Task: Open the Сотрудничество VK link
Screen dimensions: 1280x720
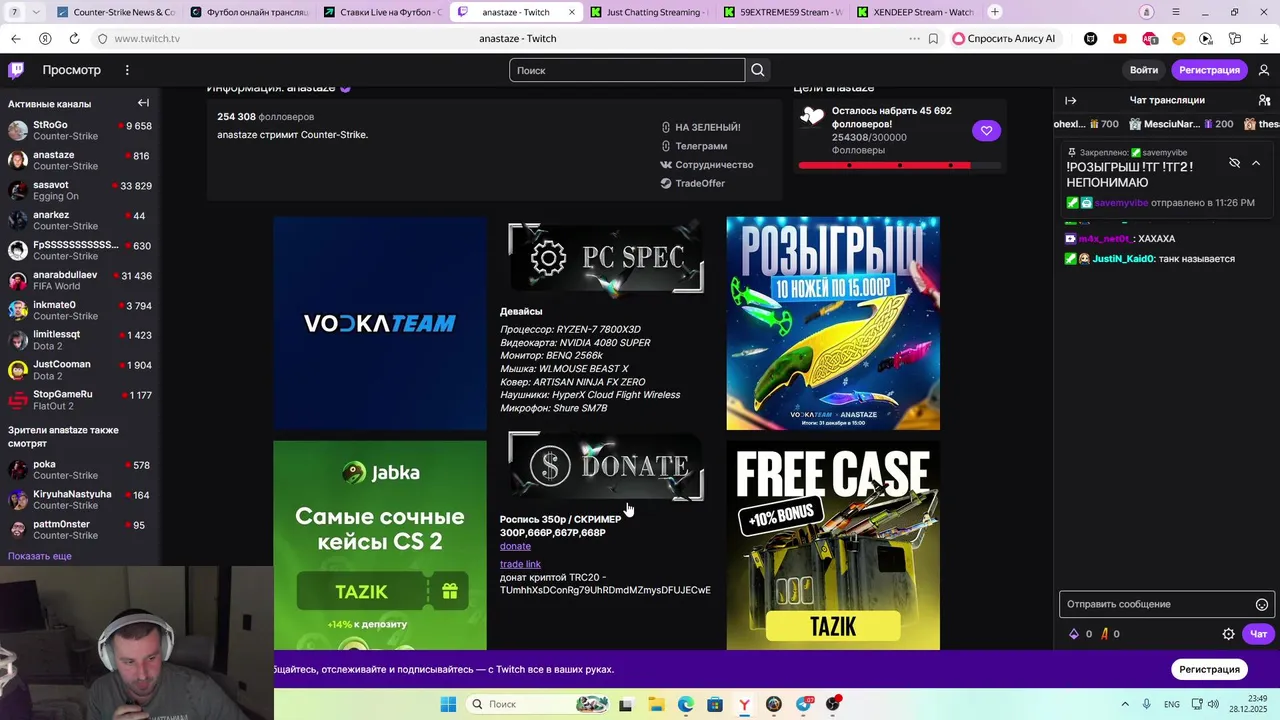Action: 706,164
